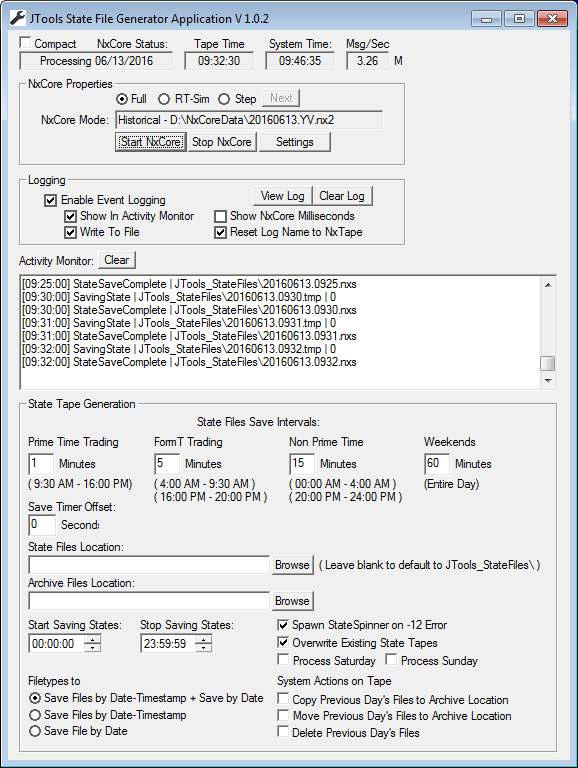Select the Full mode radio button

click(x=121, y=99)
